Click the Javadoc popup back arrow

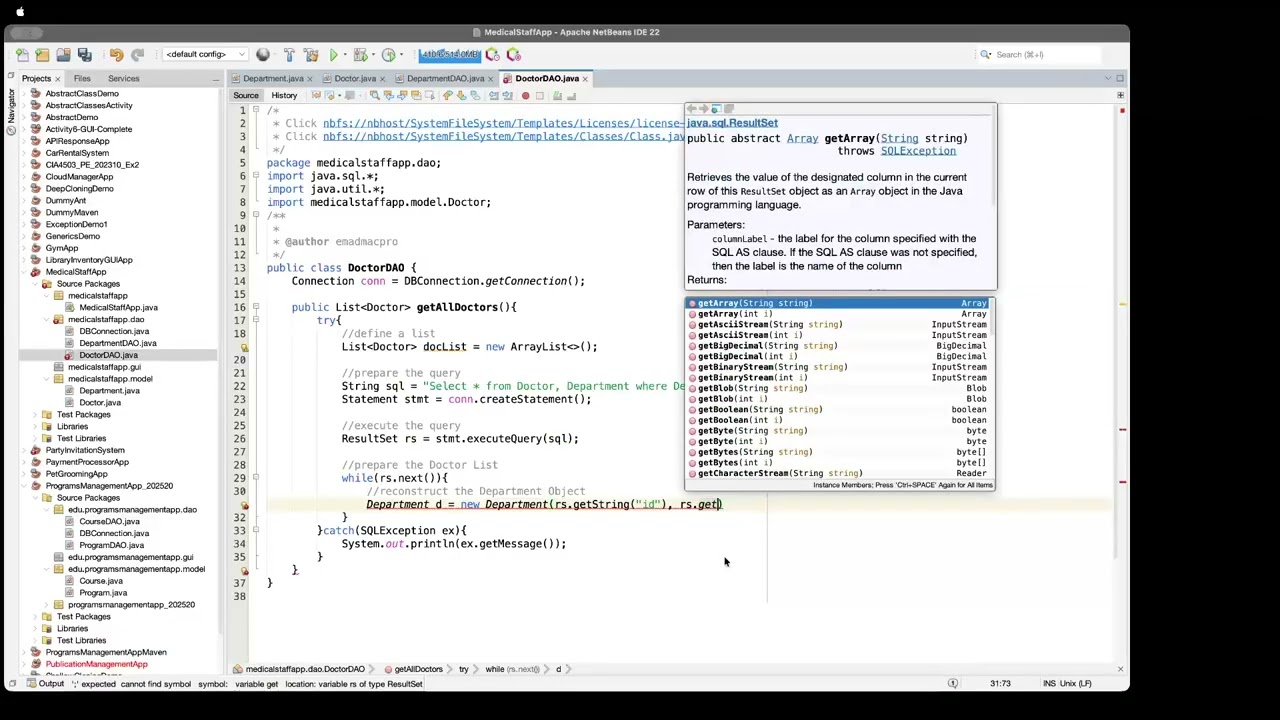pos(691,109)
